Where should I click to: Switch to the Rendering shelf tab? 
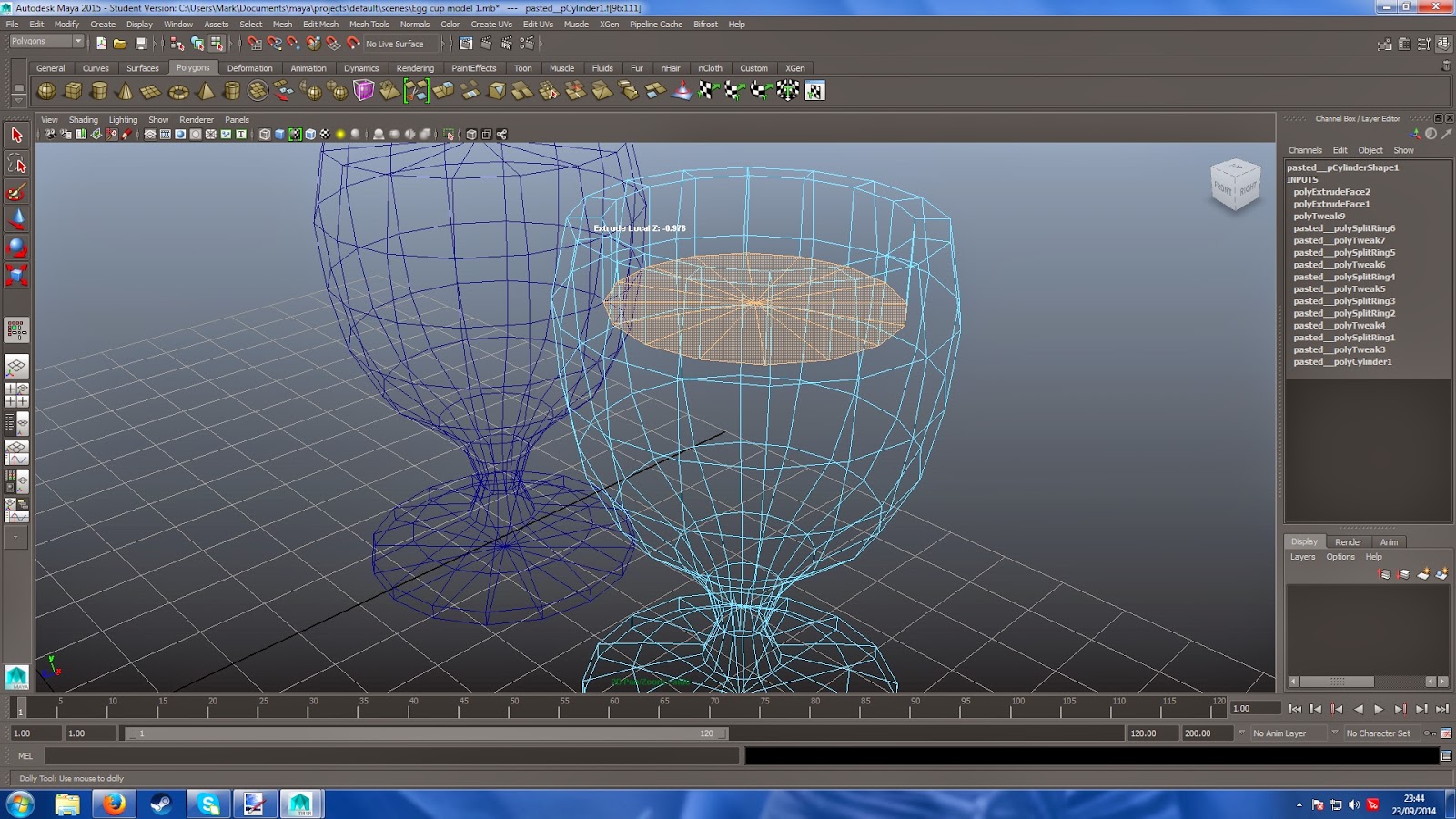415,68
